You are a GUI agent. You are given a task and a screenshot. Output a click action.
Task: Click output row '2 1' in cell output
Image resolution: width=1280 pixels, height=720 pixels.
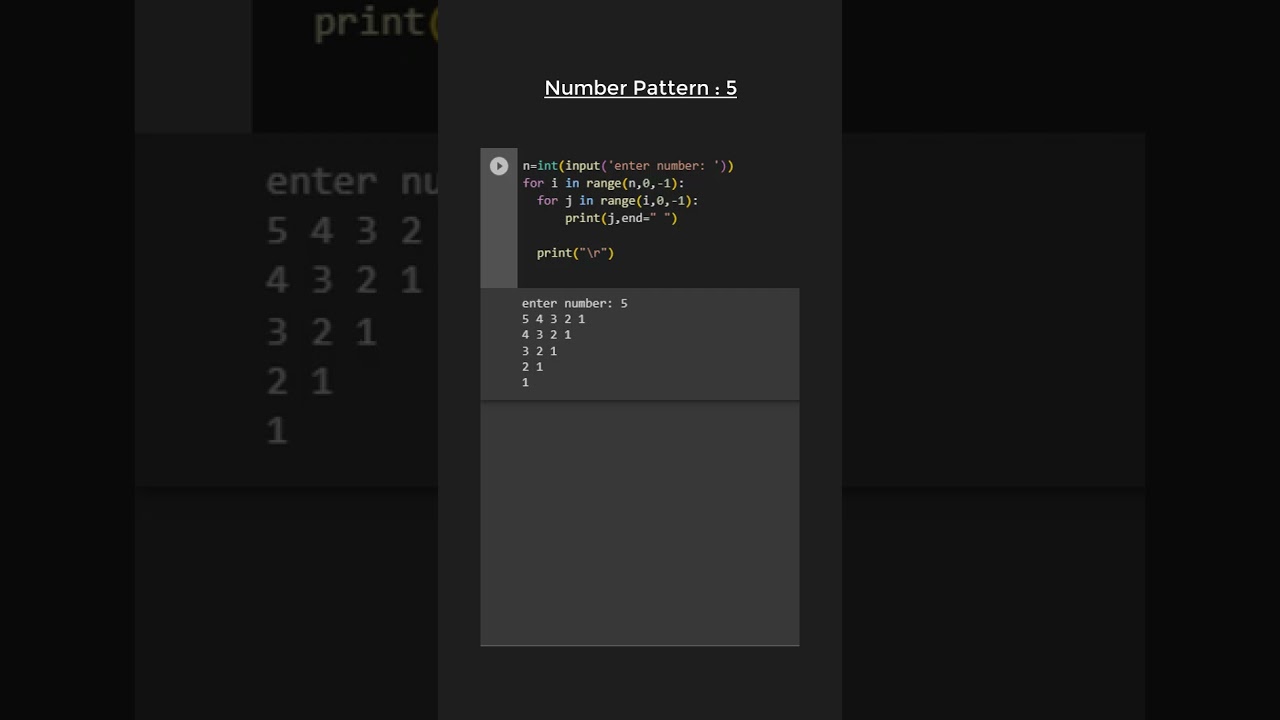click(532, 367)
